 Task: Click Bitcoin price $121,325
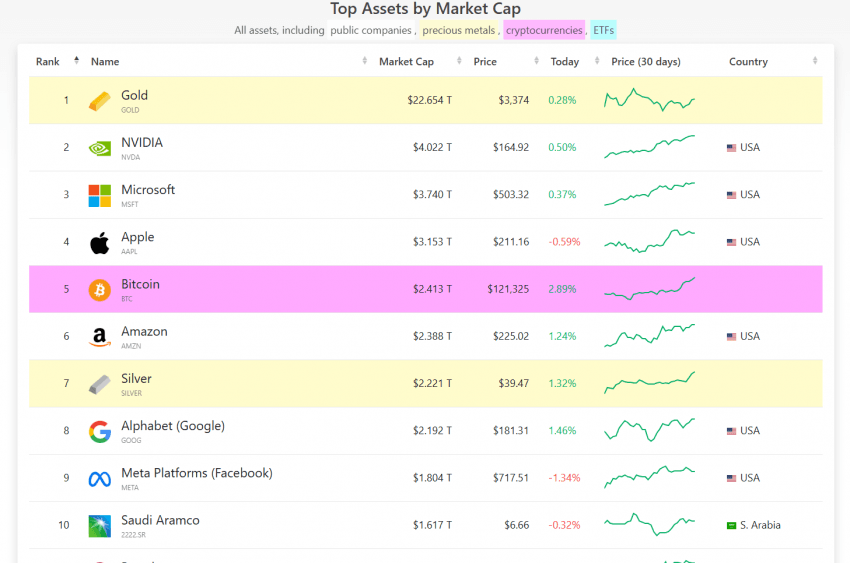tap(508, 289)
